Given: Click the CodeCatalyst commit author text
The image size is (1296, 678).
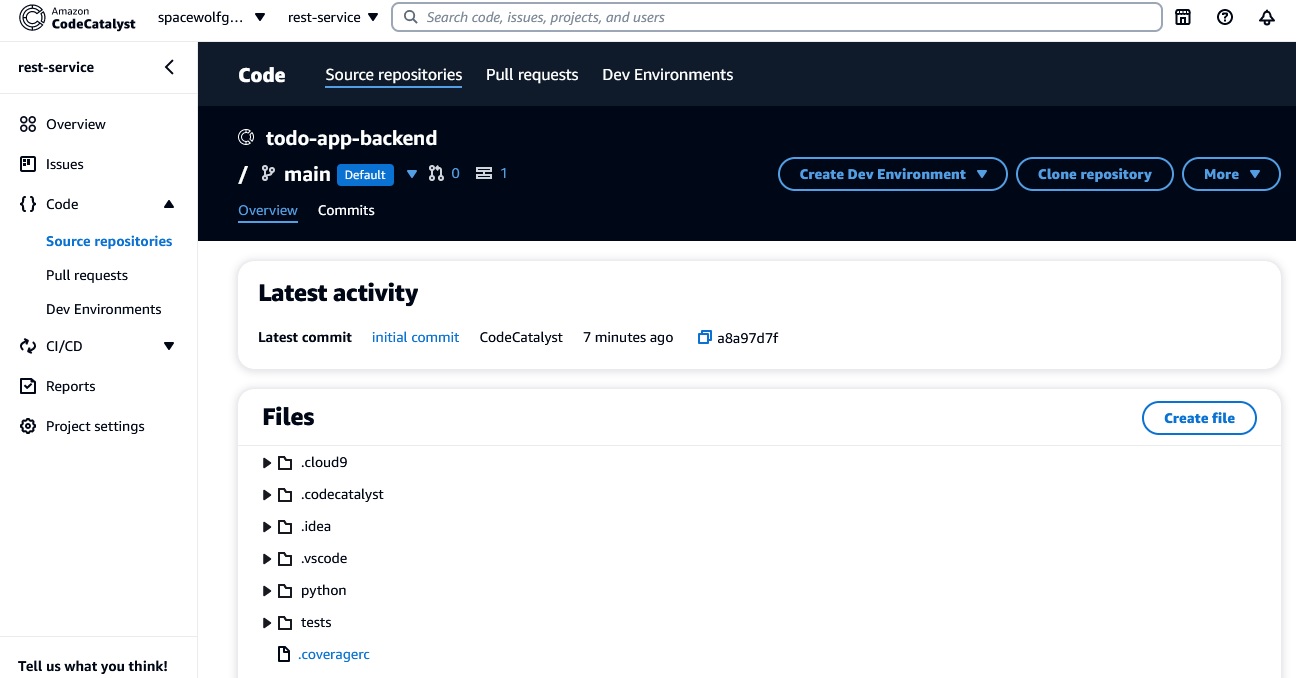Looking at the screenshot, I should [521, 338].
